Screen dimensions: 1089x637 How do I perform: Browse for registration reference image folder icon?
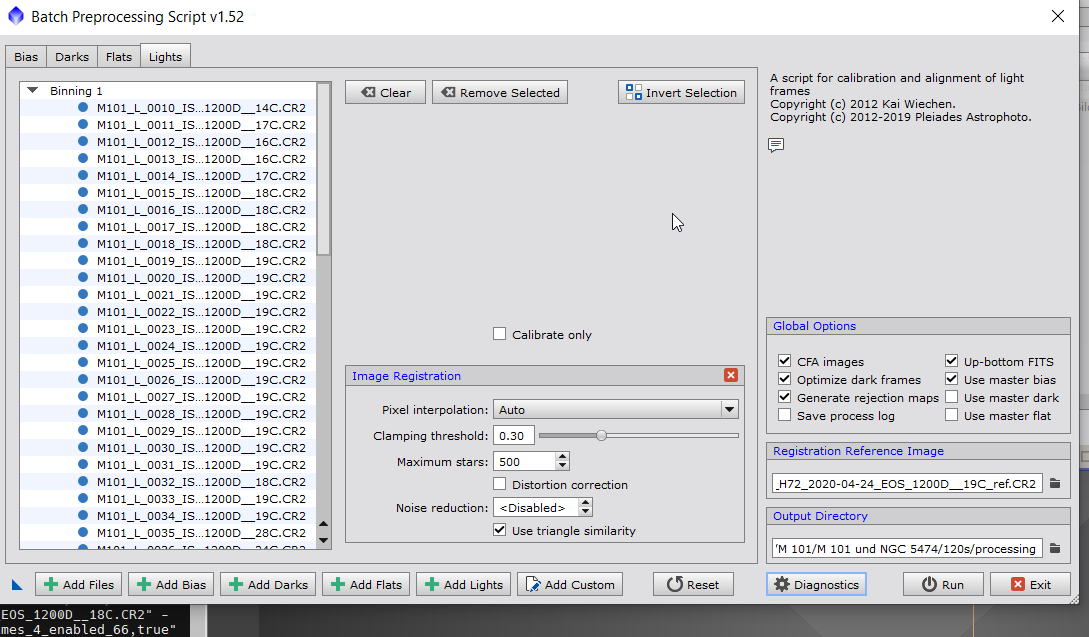click(x=1055, y=483)
